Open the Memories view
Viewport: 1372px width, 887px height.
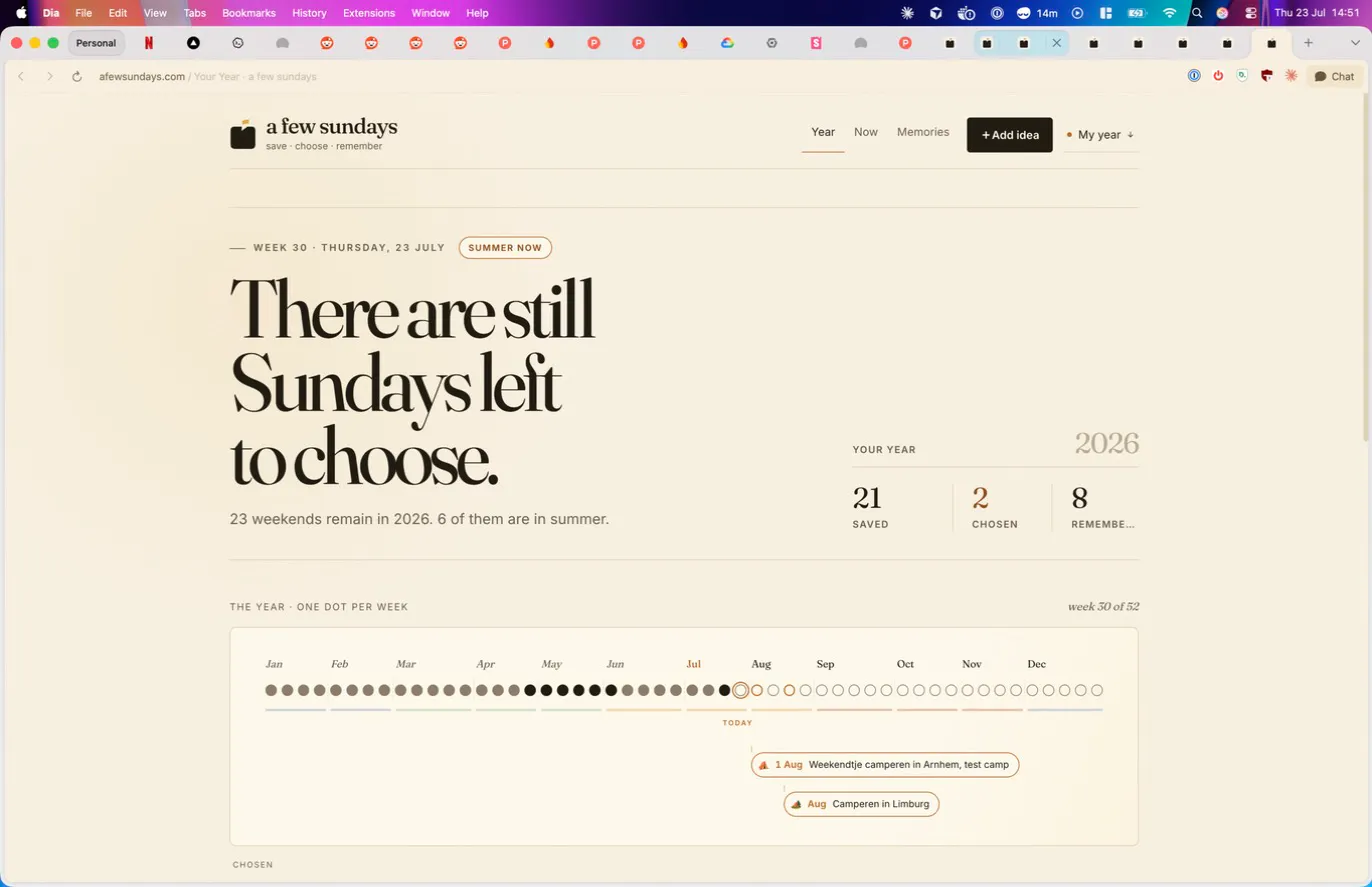tap(923, 132)
